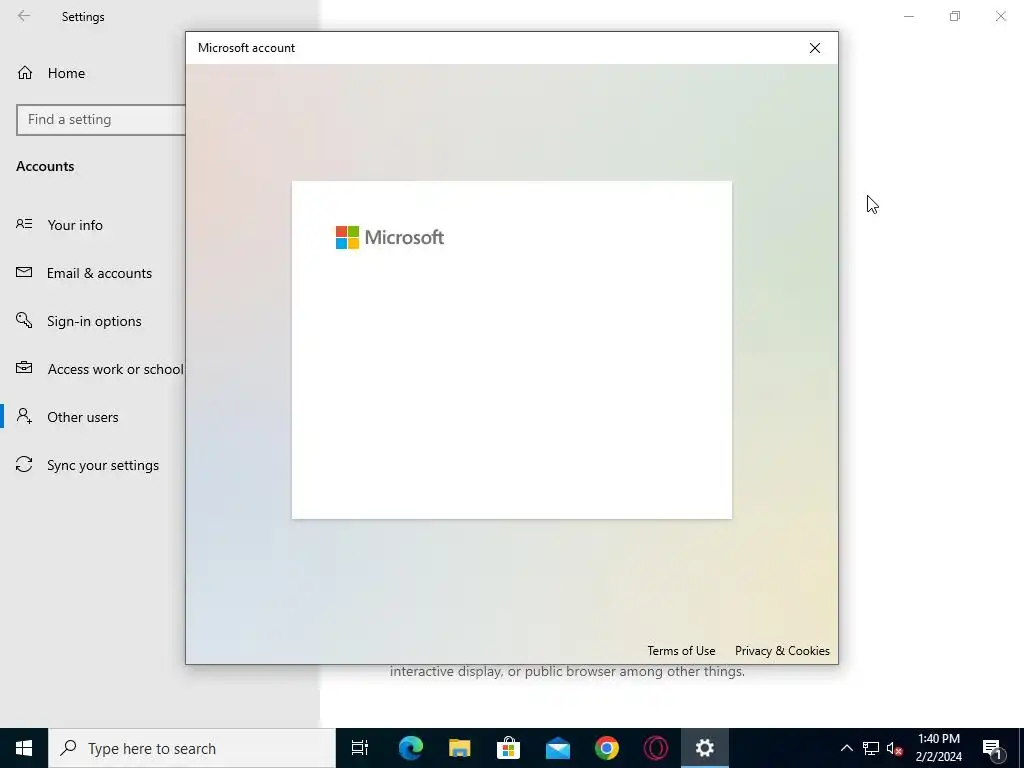The height and width of the screenshot is (768, 1024).
Task: Go to Settings Home
Action: pyautogui.click(x=66, y=73)
